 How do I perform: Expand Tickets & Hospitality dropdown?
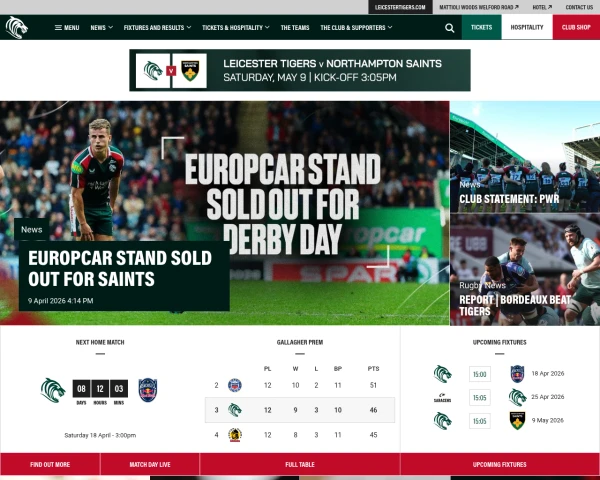click(236, 28)
